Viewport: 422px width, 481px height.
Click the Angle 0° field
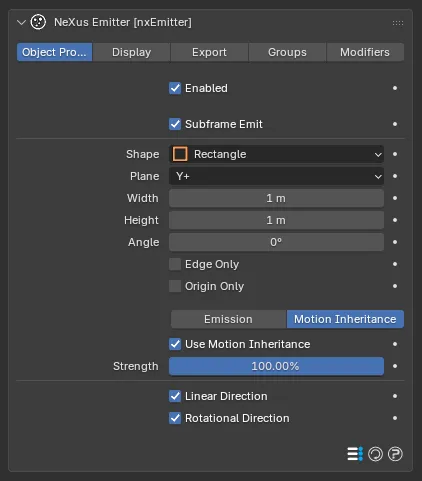pos(276,242)
